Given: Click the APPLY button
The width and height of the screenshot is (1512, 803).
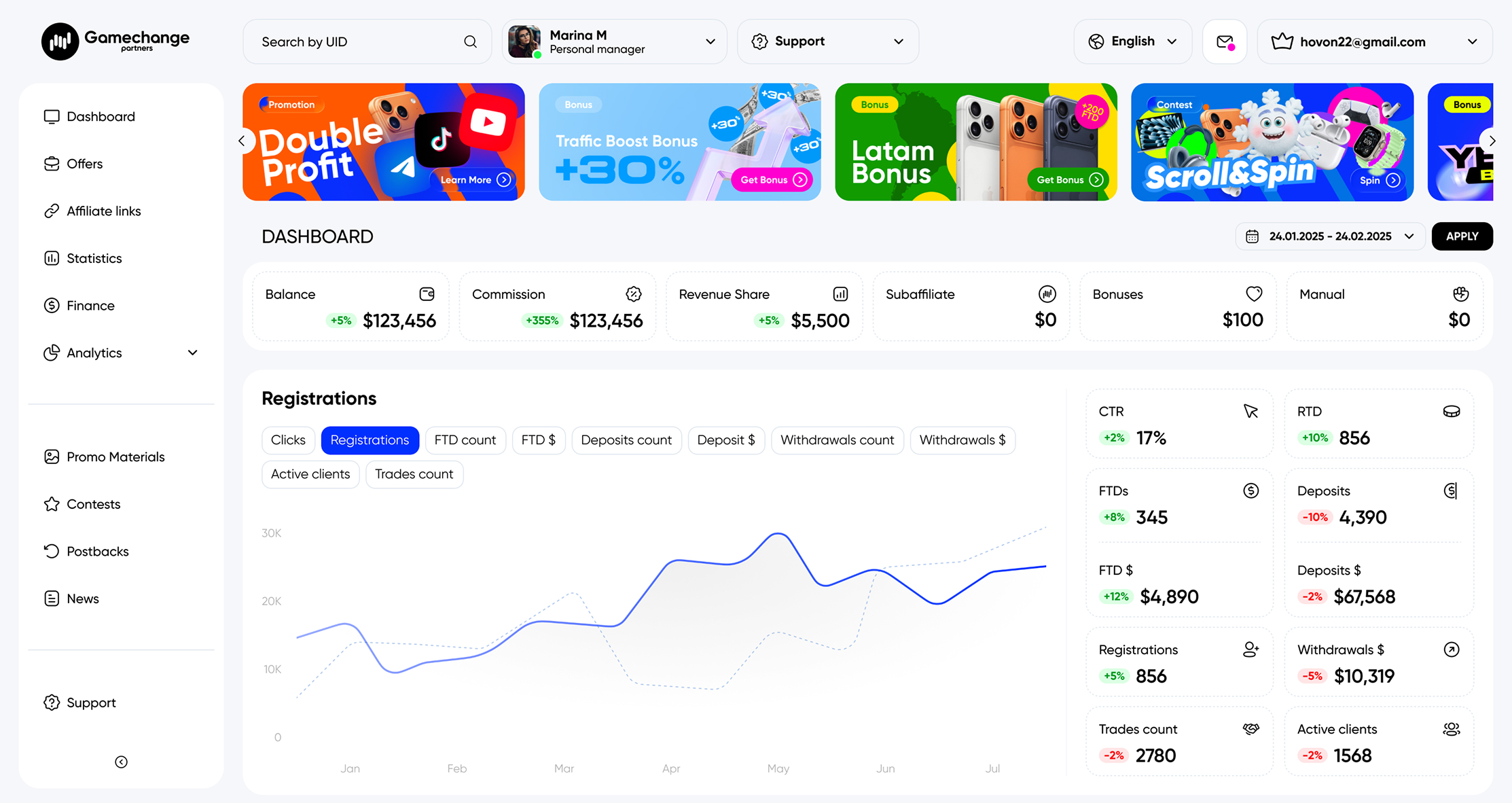Looking at the screenshot, I should (1462, 236).
